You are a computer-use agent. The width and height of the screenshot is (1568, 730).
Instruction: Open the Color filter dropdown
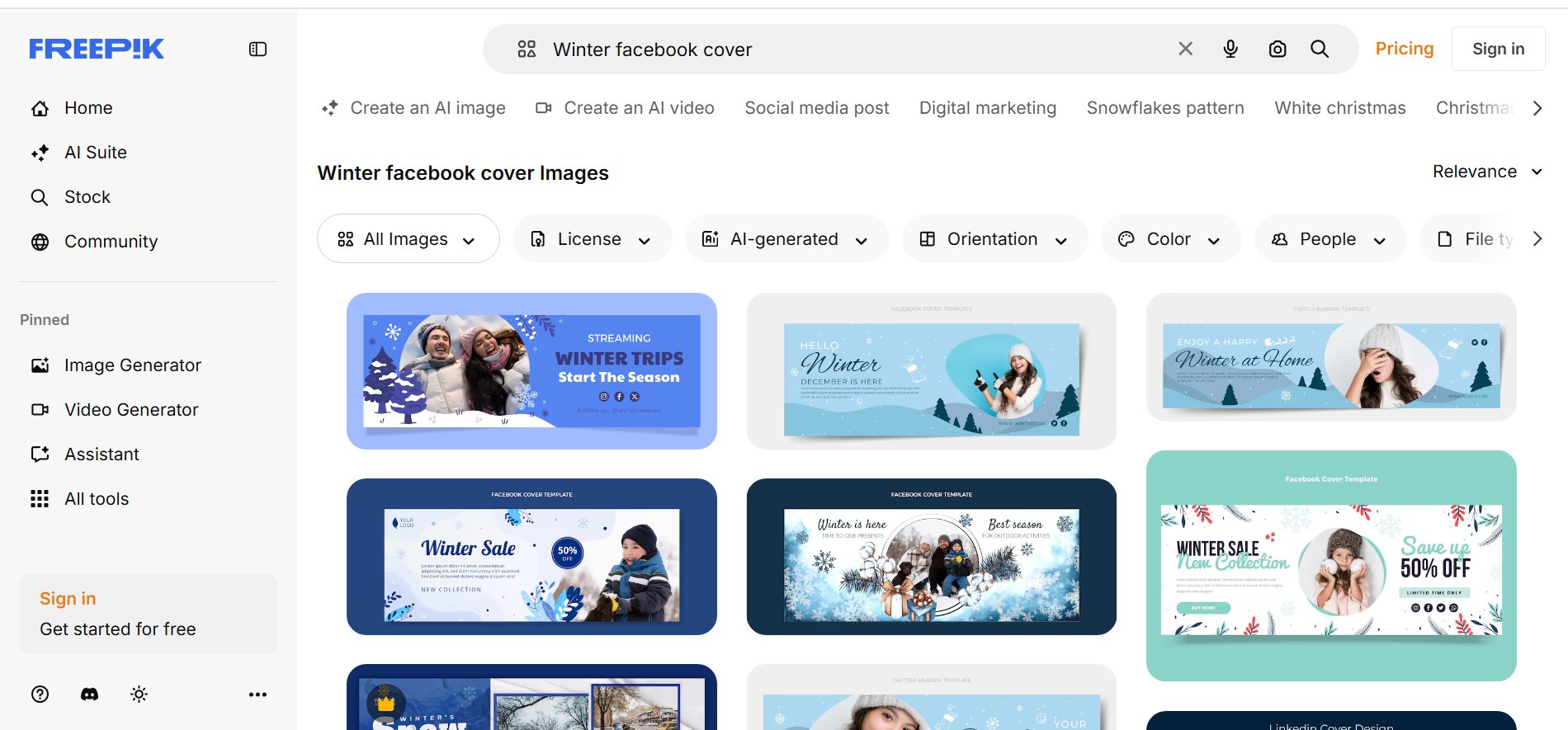1170,238
